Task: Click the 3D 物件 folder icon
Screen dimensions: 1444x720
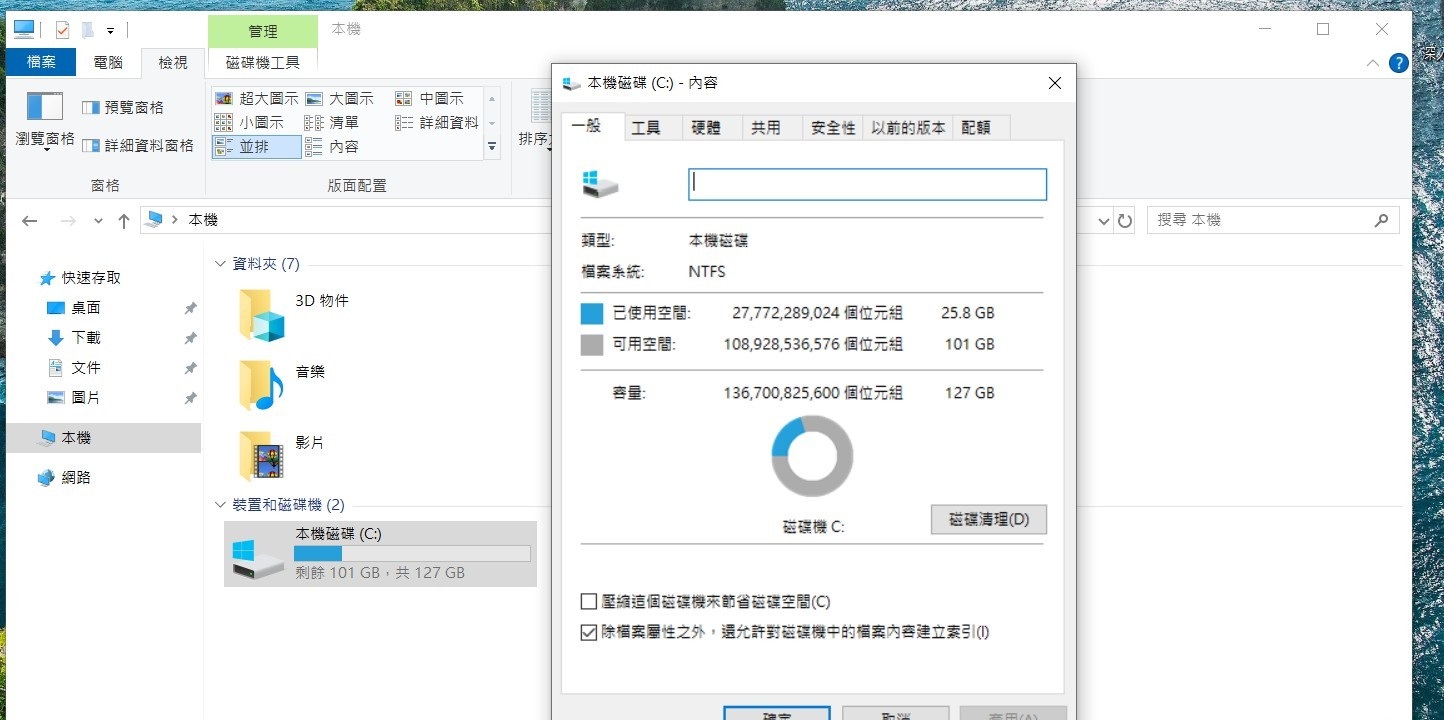Action: 262,315
